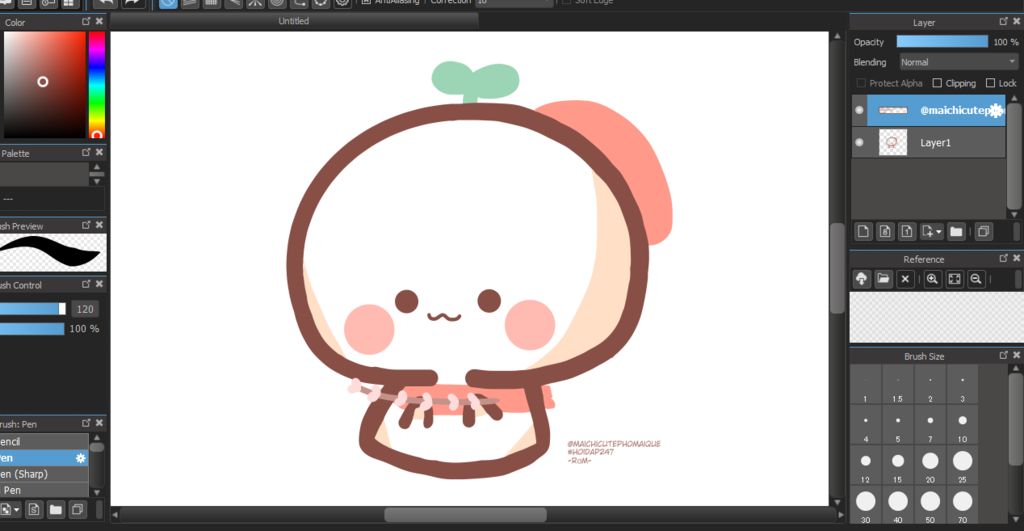Viewport: 1024px width, 531px height.
Task: Click the canvas vertical scrollbar thumb
Action: [837, 268]
